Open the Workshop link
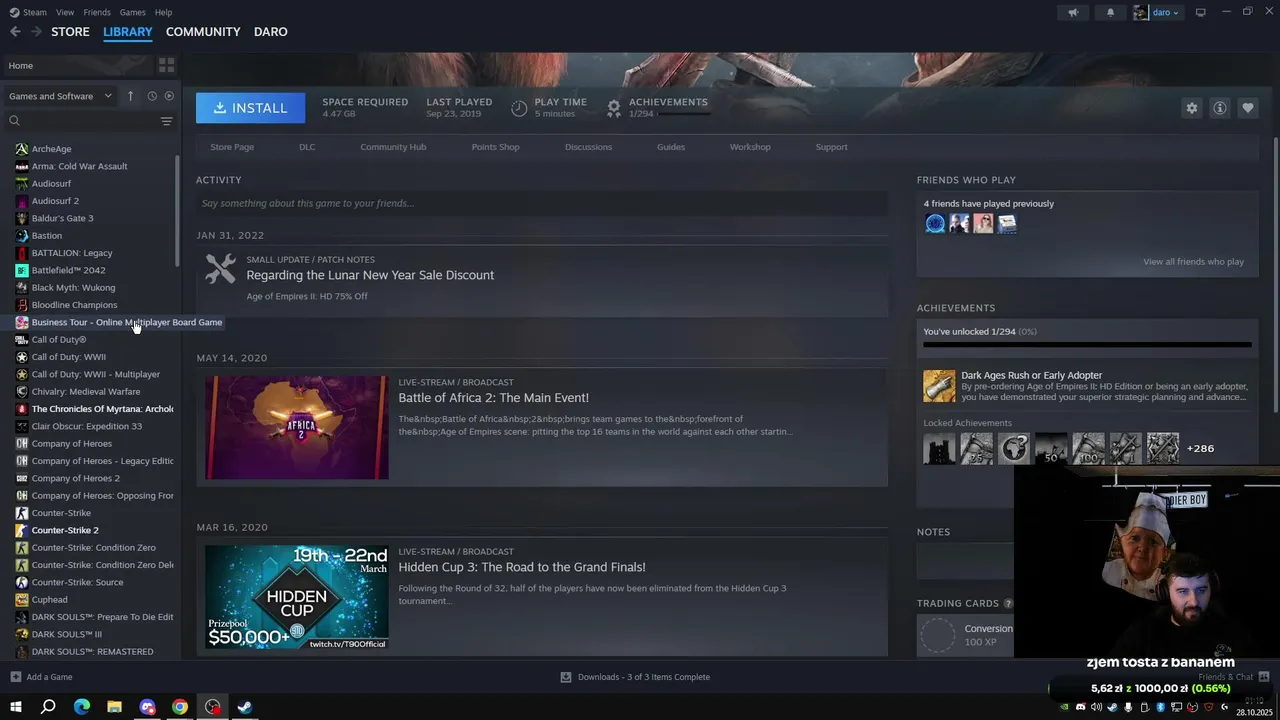1280x720 pixels. 750,147
